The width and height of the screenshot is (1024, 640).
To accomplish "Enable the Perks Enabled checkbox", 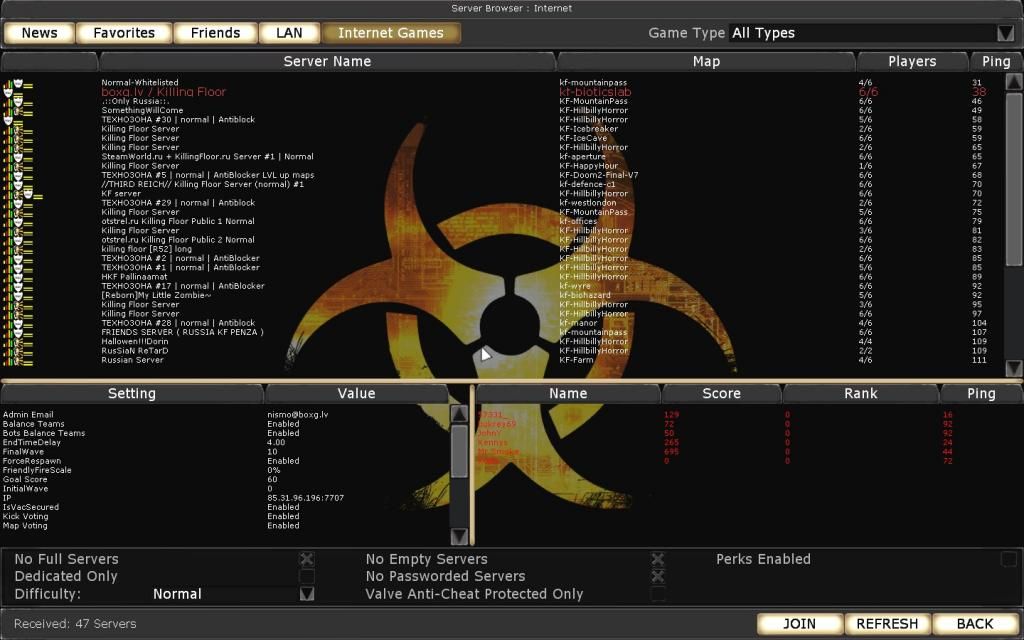I will [x=1009, y=559].
